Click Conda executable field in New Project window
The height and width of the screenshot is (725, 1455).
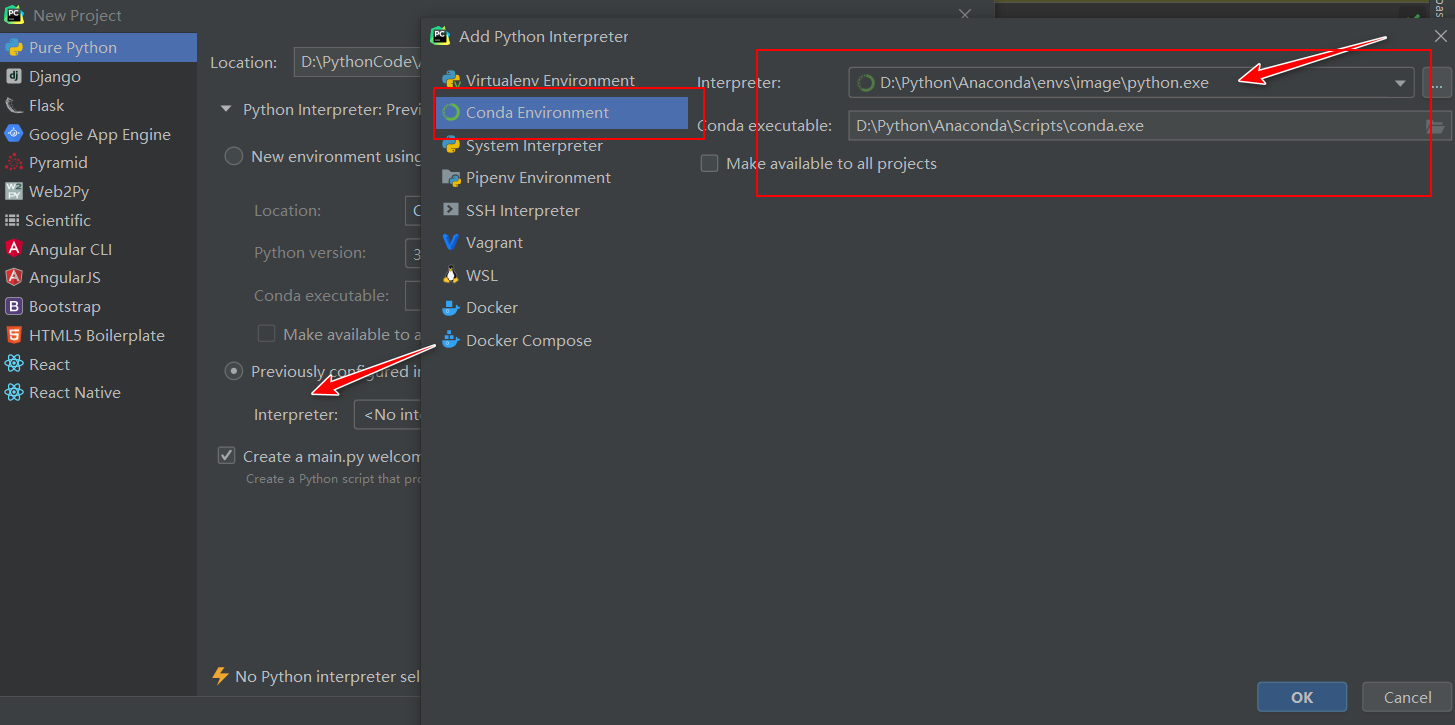pyautogui.click(x=413, y=295)
